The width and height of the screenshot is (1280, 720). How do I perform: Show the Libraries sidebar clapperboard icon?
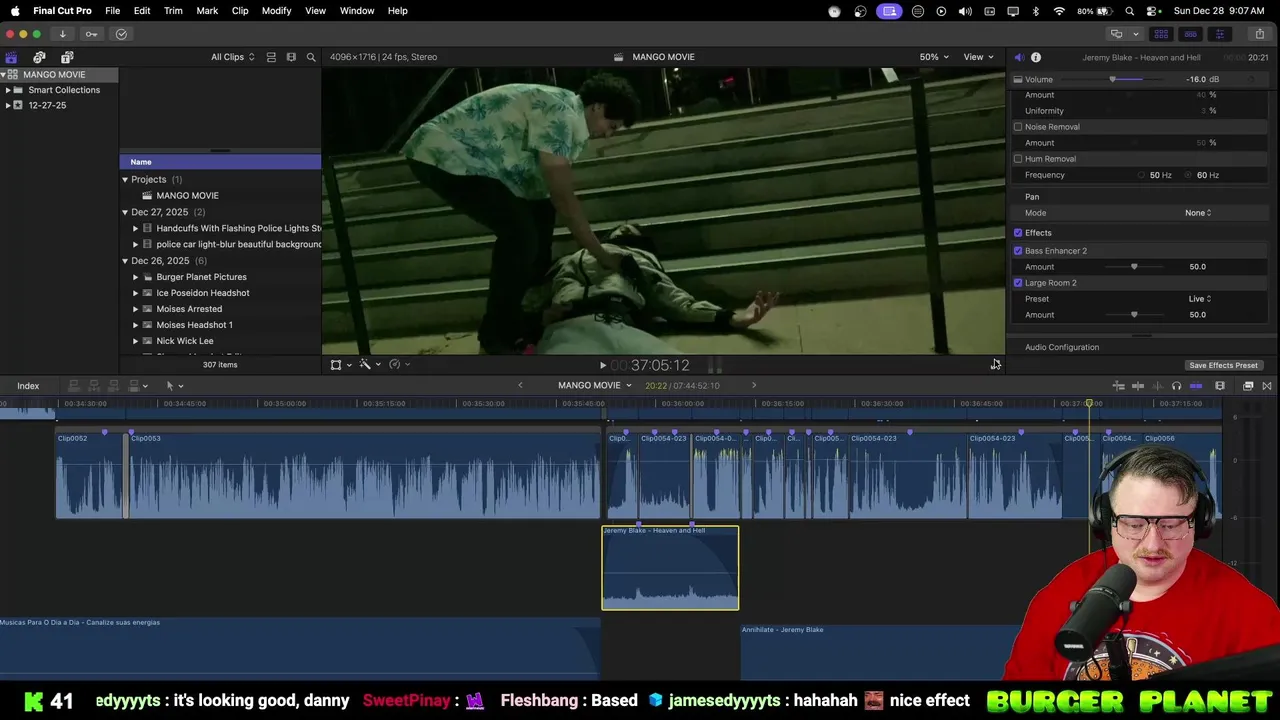[x=11, y=57]
